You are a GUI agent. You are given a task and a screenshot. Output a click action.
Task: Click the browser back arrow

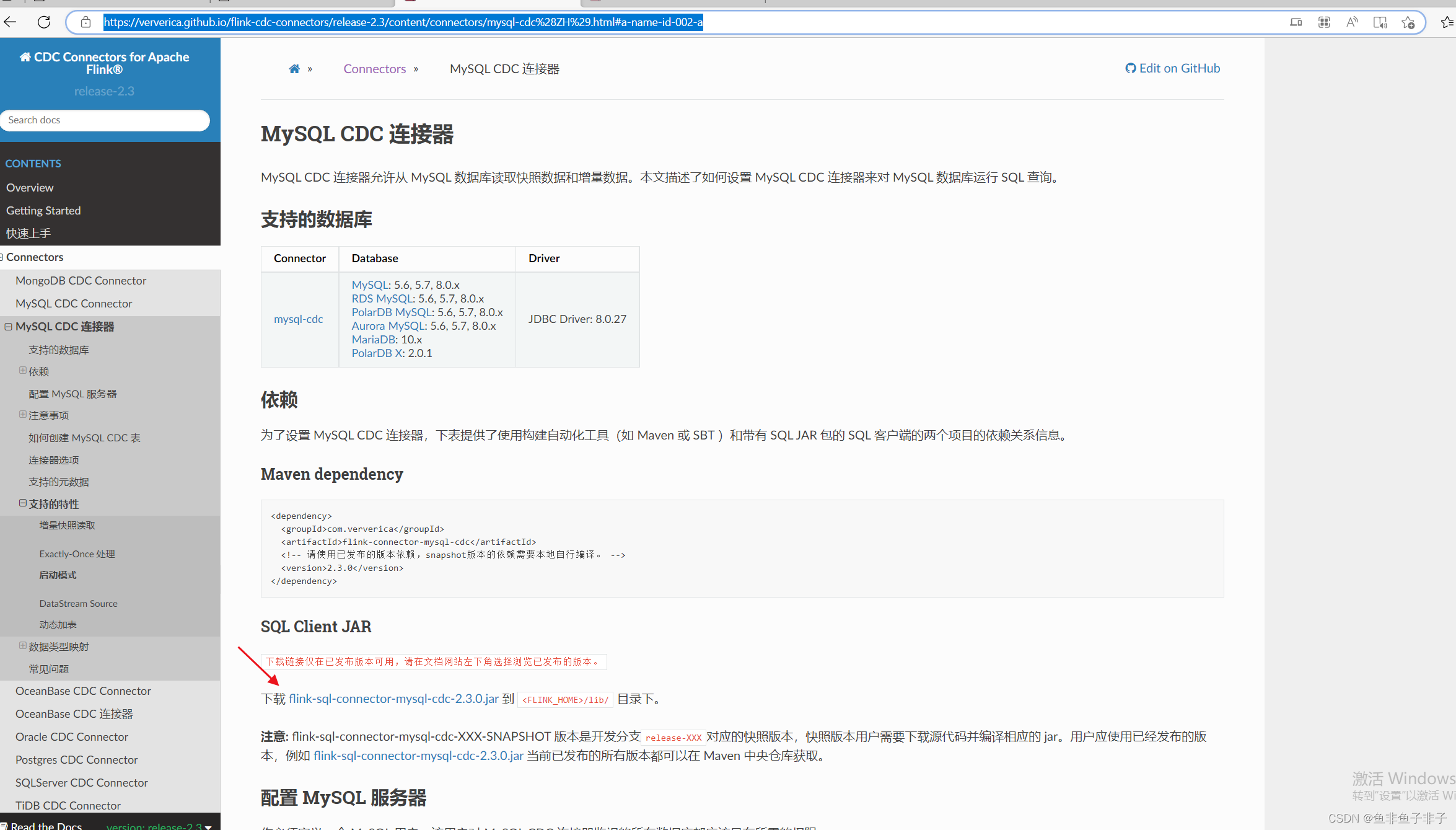click(x=10, y=22)
